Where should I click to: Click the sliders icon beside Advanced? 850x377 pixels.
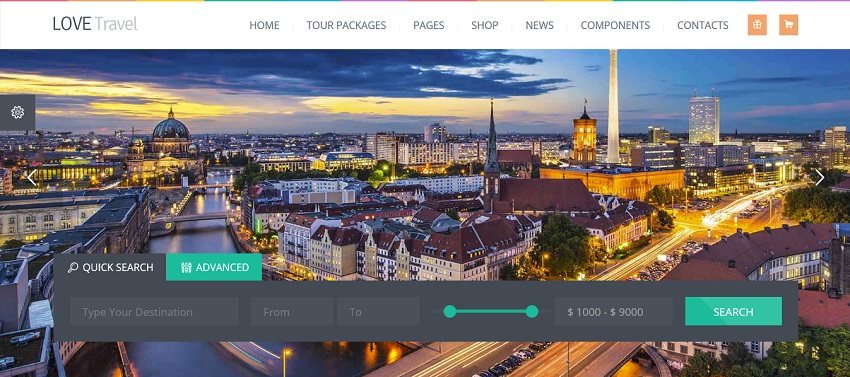coord(186,267)
